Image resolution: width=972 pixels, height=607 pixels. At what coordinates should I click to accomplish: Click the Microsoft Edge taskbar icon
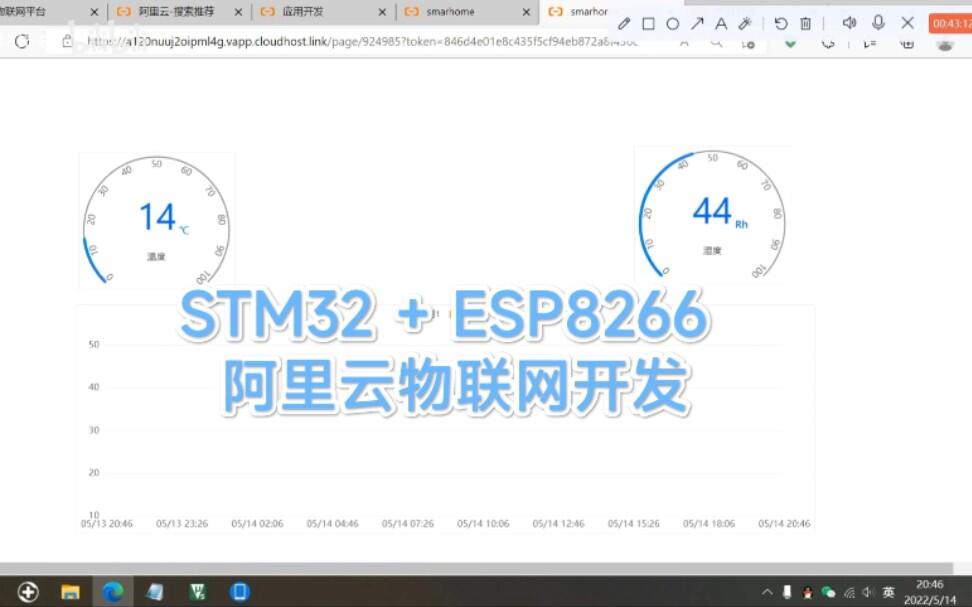[113, 592]
